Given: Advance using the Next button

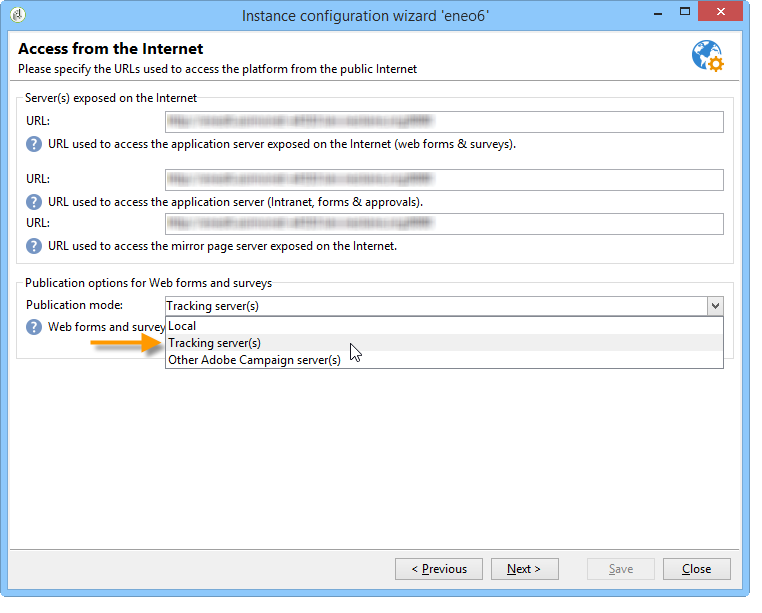Looking at the screenshot, I should [525, 569].
